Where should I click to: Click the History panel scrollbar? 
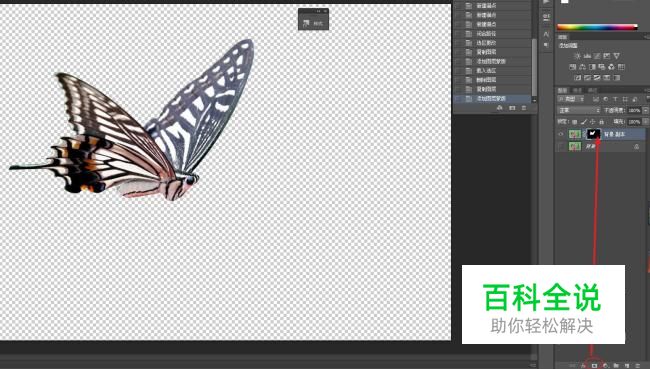(534, 68)
